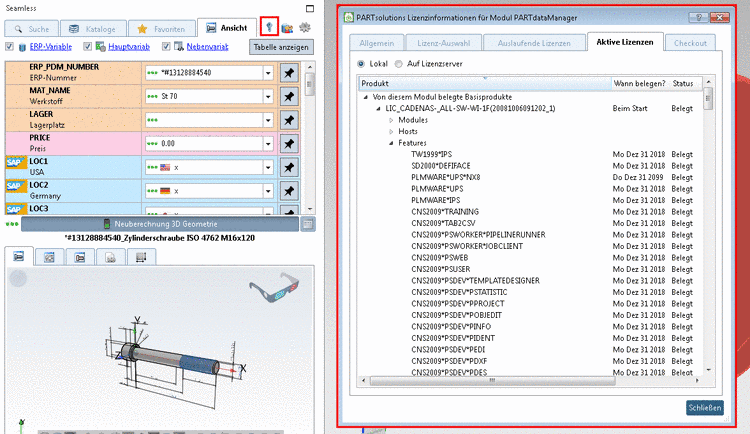Pin the LAGER Lagerplatz row
750x434 pixels.
[289, 120]
